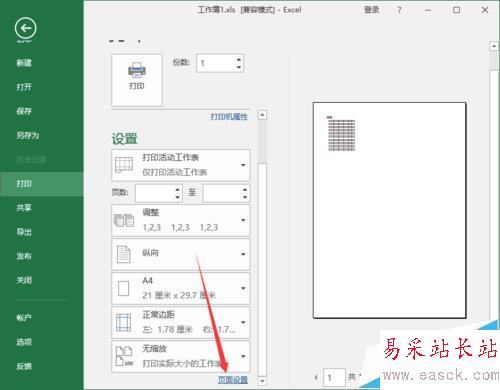
Task: Click the 打印机属性 link
Action: coord(229,117)
